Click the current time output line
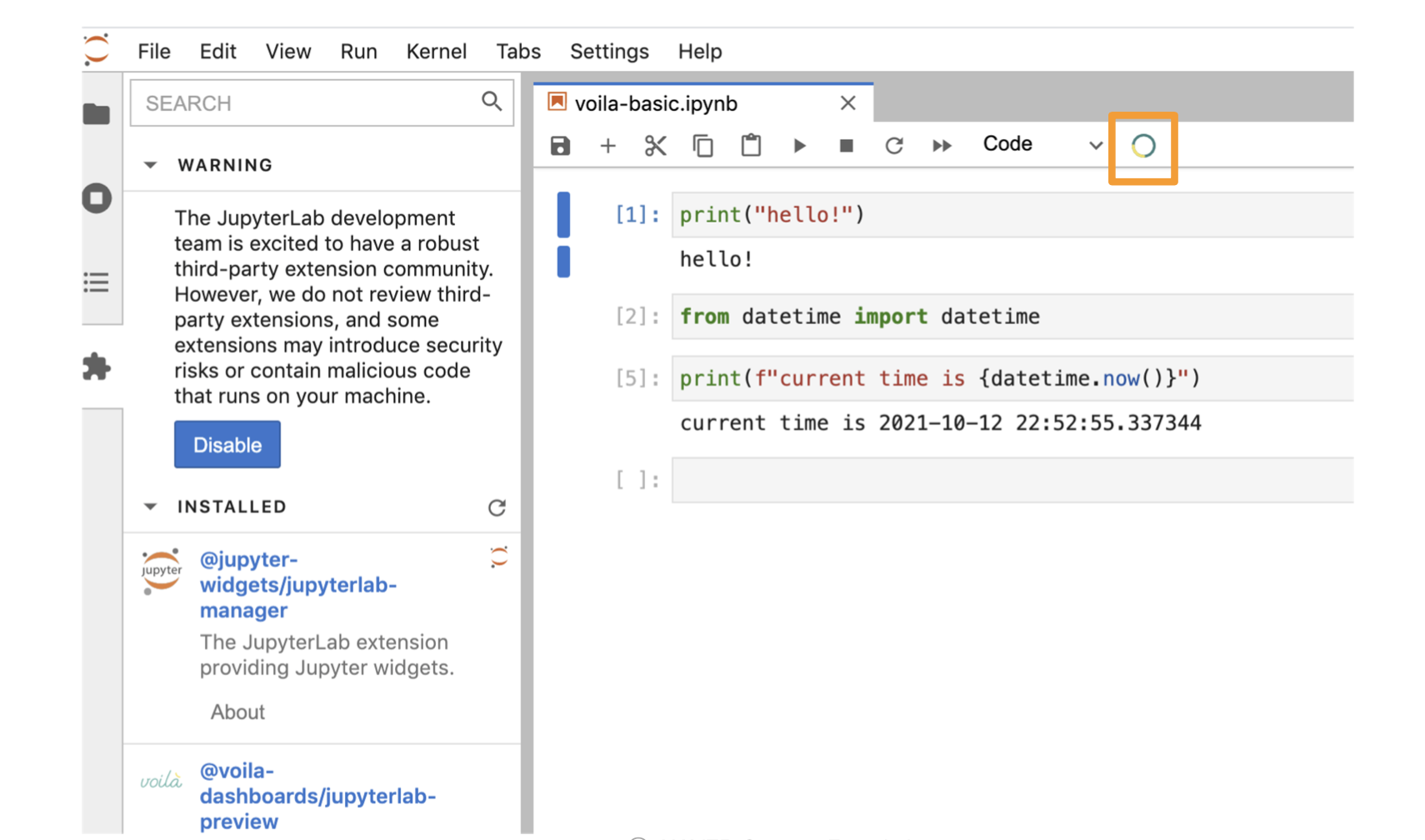The image size is (1425, 840). (x=940, y=423)
